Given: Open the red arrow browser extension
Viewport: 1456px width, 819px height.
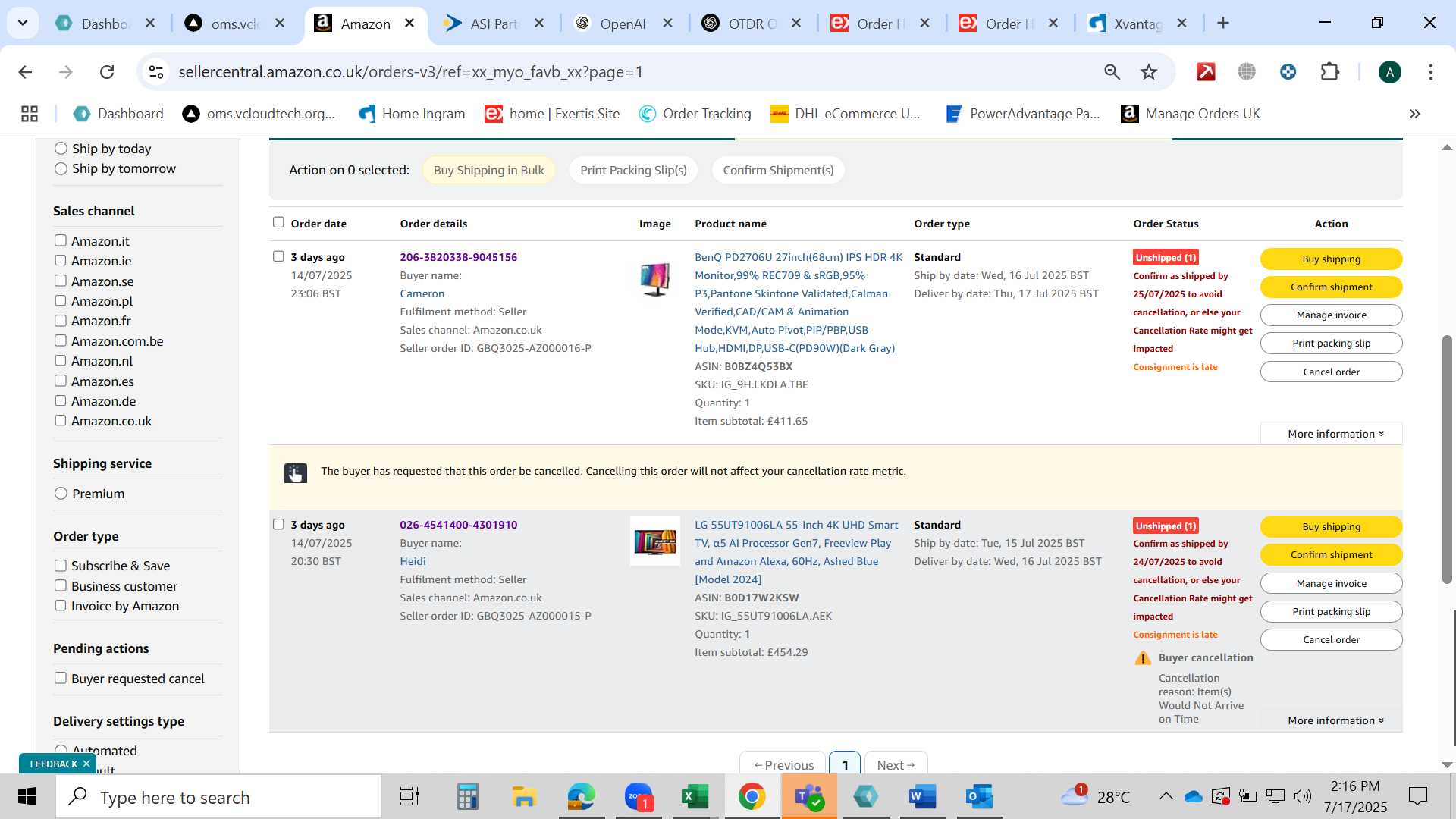Looking at the screenshot, I should point(1206,72).
